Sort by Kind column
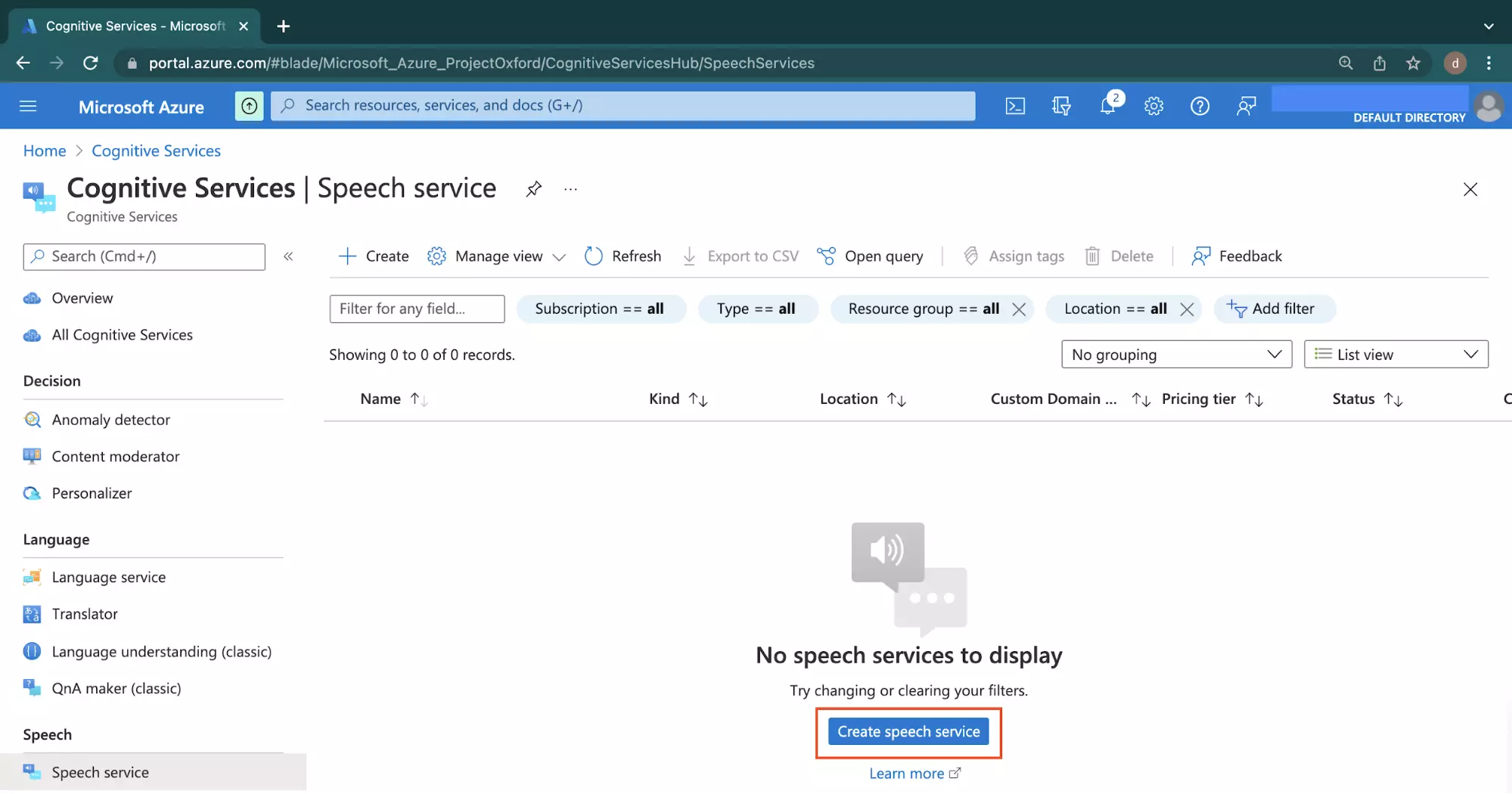This screenshot has width=1512, height=794. [678, 399]
